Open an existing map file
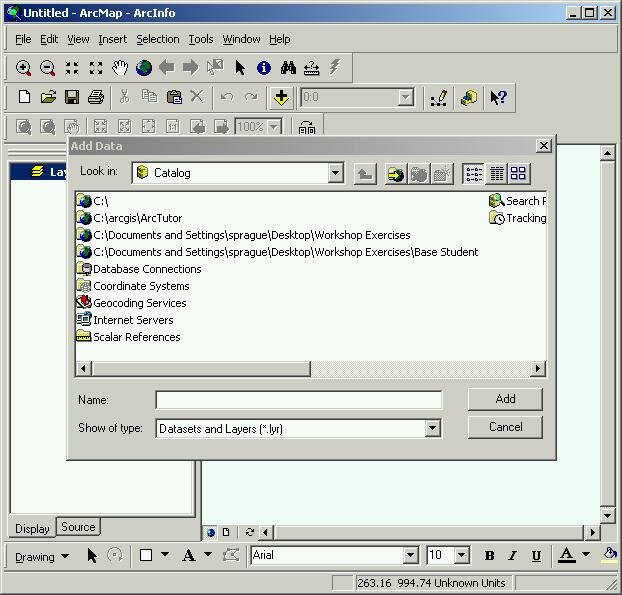The width and height of the screenshot is (622, 595). pos(48,97)
